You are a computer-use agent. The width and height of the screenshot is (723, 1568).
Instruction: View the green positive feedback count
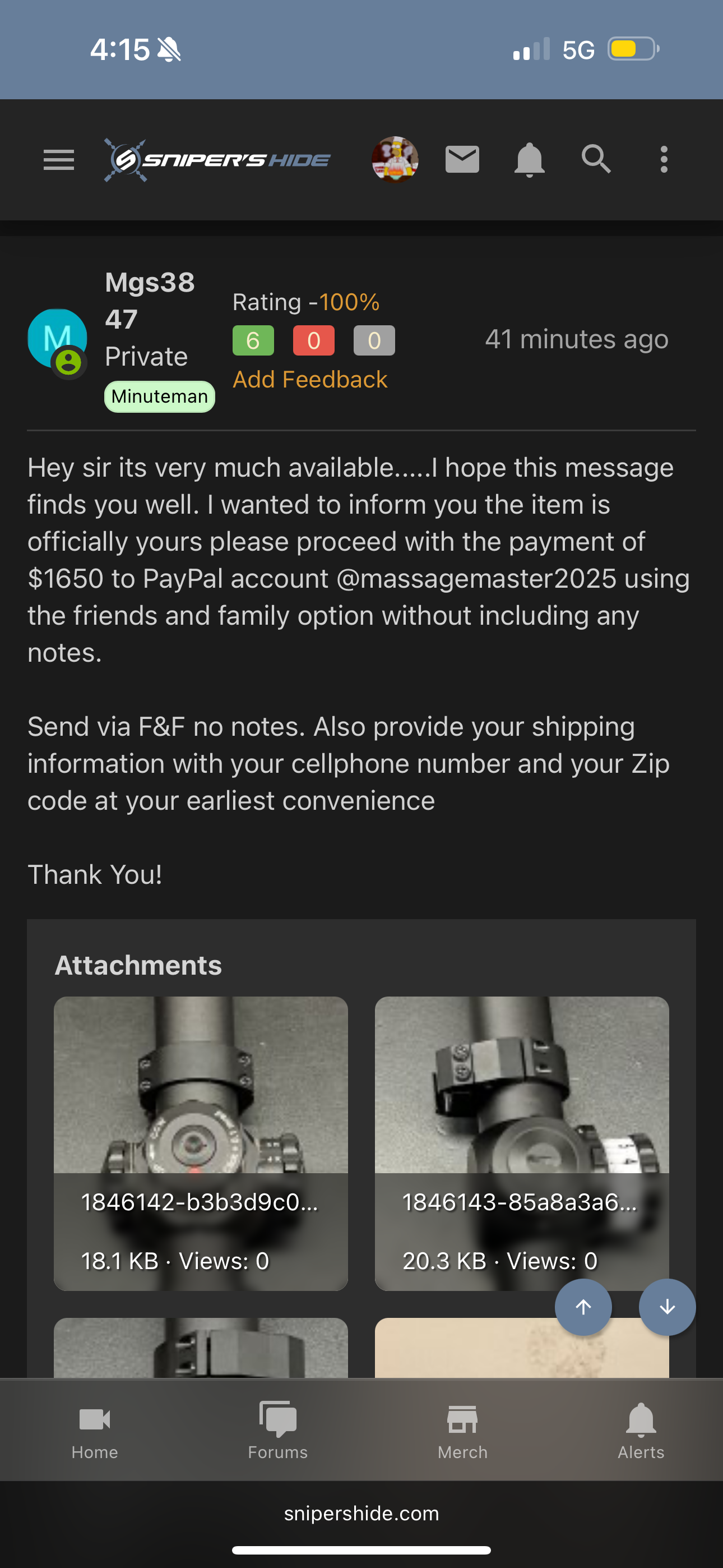(253, 340)
